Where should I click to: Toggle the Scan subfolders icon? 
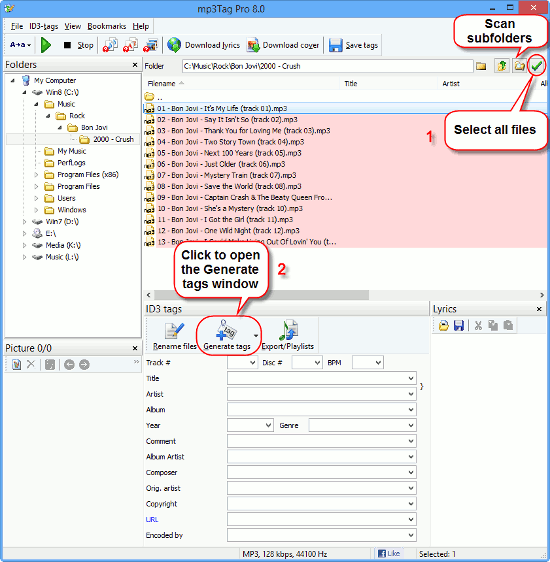519,66
